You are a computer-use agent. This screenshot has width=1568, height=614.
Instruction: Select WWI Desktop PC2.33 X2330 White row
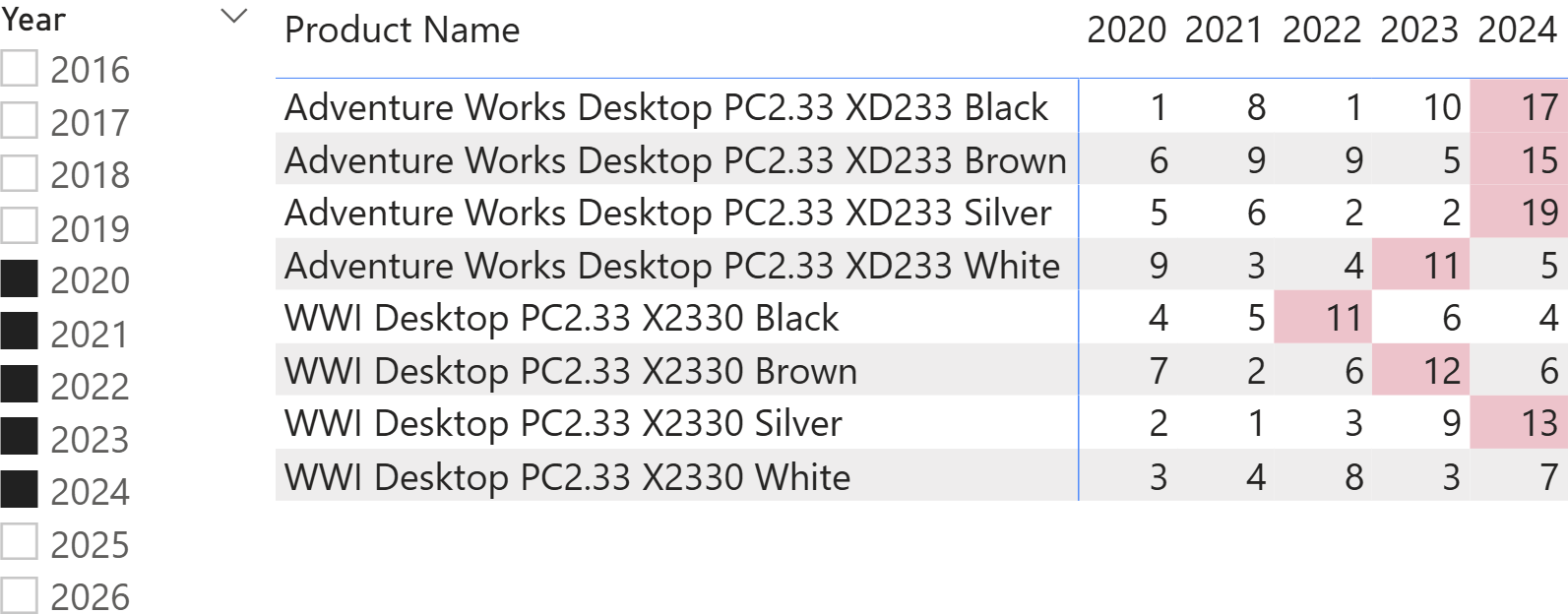click(567, 476)
